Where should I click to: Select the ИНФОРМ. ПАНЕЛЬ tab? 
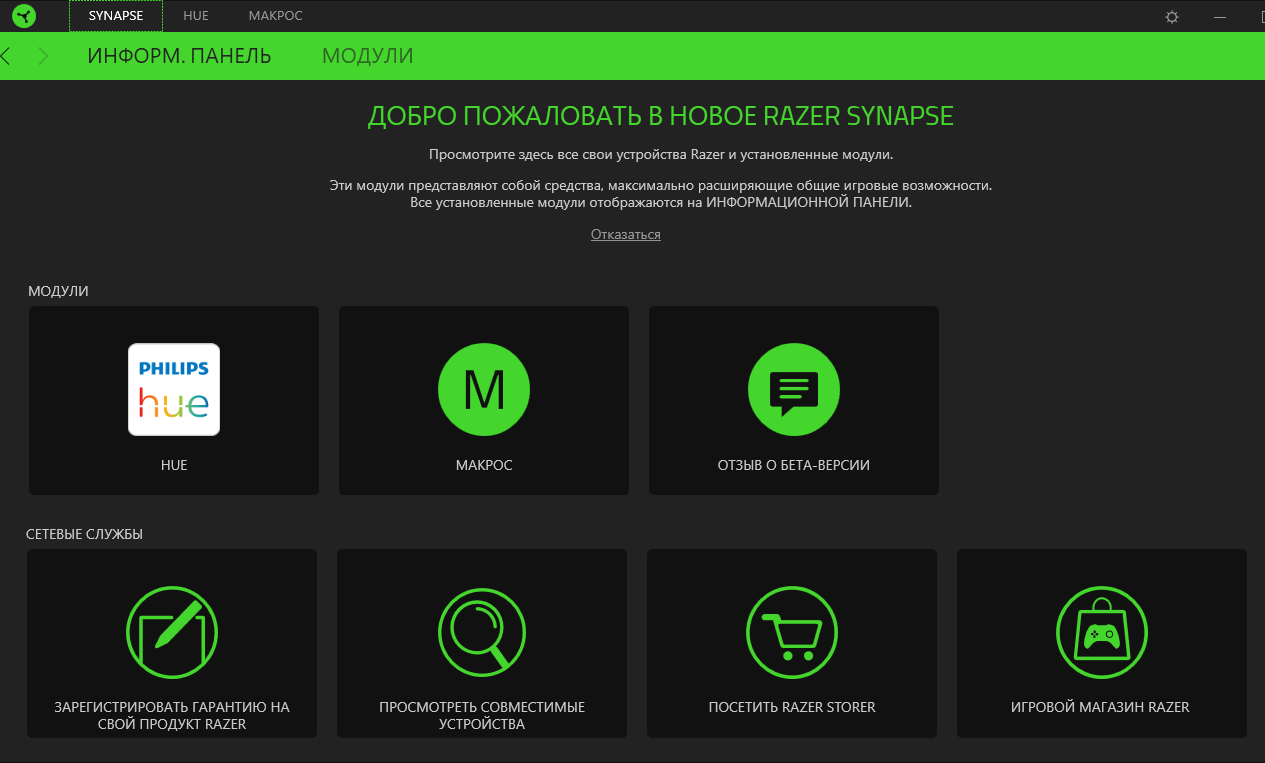point(179,56)
